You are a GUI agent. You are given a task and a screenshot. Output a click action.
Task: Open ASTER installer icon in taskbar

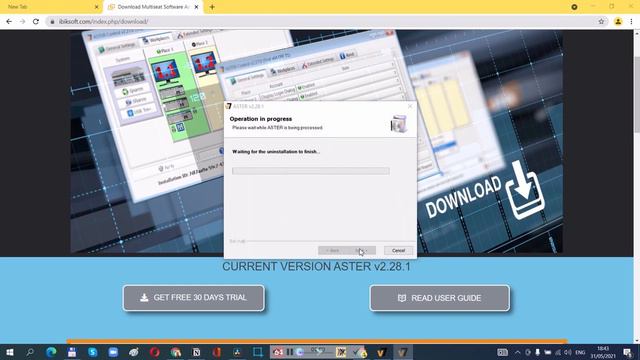pyautogui.click(x=402, y=352)
